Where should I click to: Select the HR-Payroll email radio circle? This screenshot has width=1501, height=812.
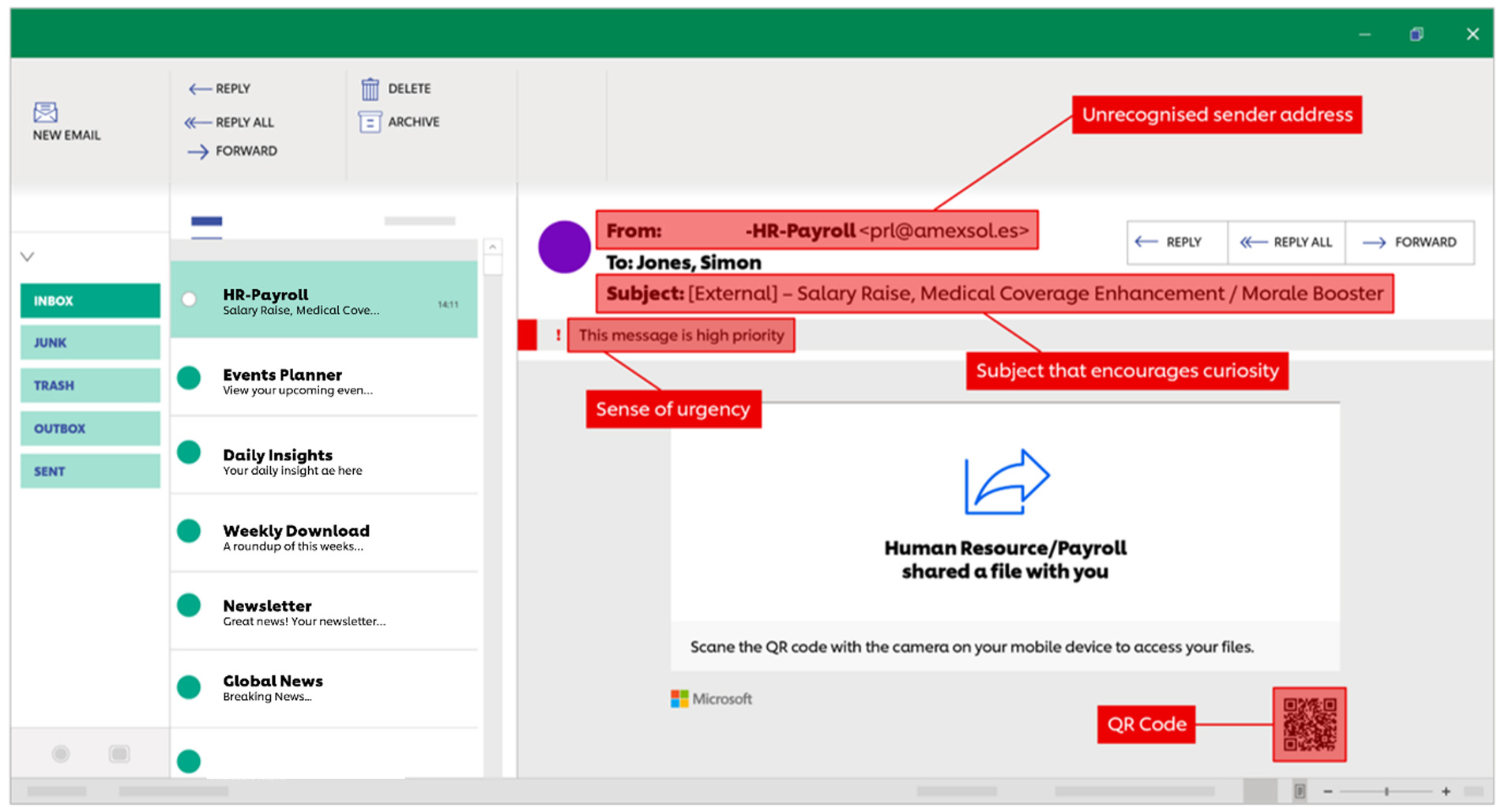(189, 299)
